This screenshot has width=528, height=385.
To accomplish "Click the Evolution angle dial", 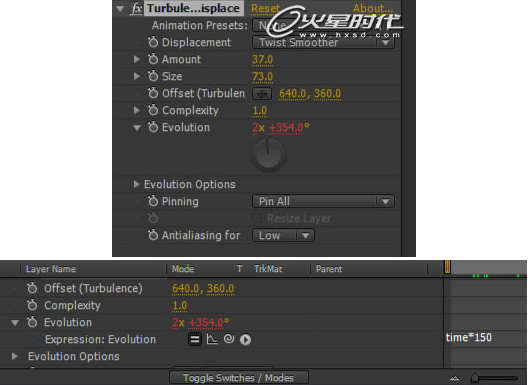I will point(268,155).
